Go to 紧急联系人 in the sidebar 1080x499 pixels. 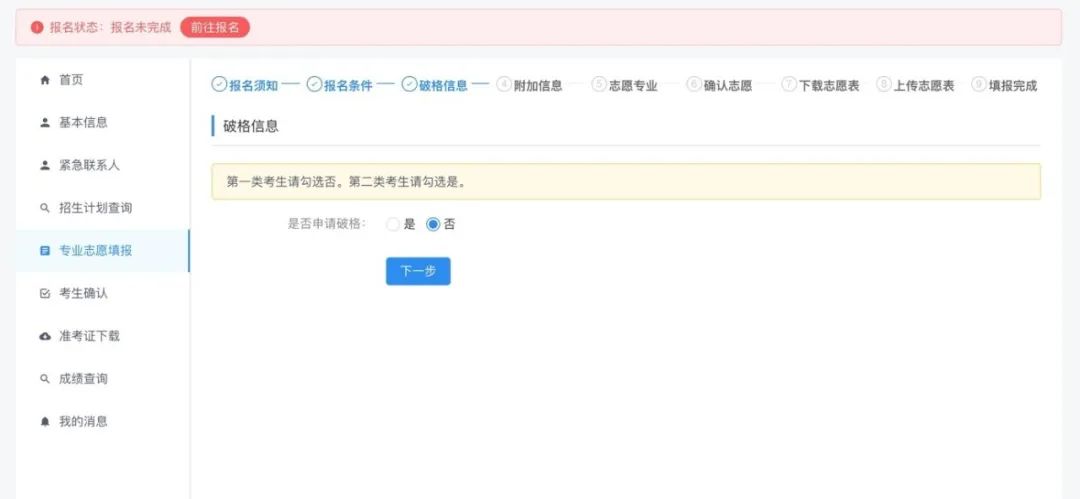click(103, 165)
